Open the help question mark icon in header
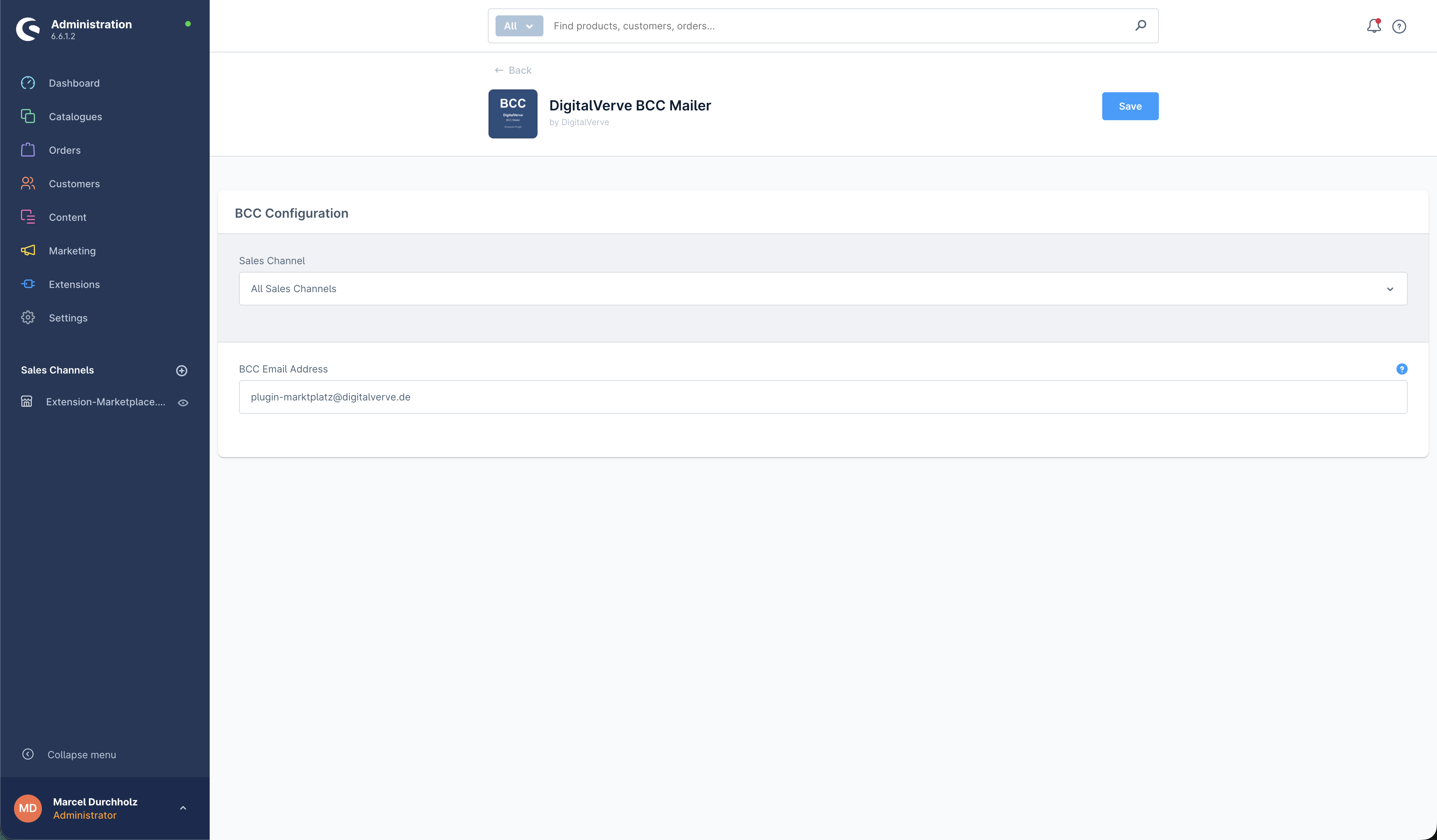This screenshot has height=840, width=1437. click(1399, 26)
